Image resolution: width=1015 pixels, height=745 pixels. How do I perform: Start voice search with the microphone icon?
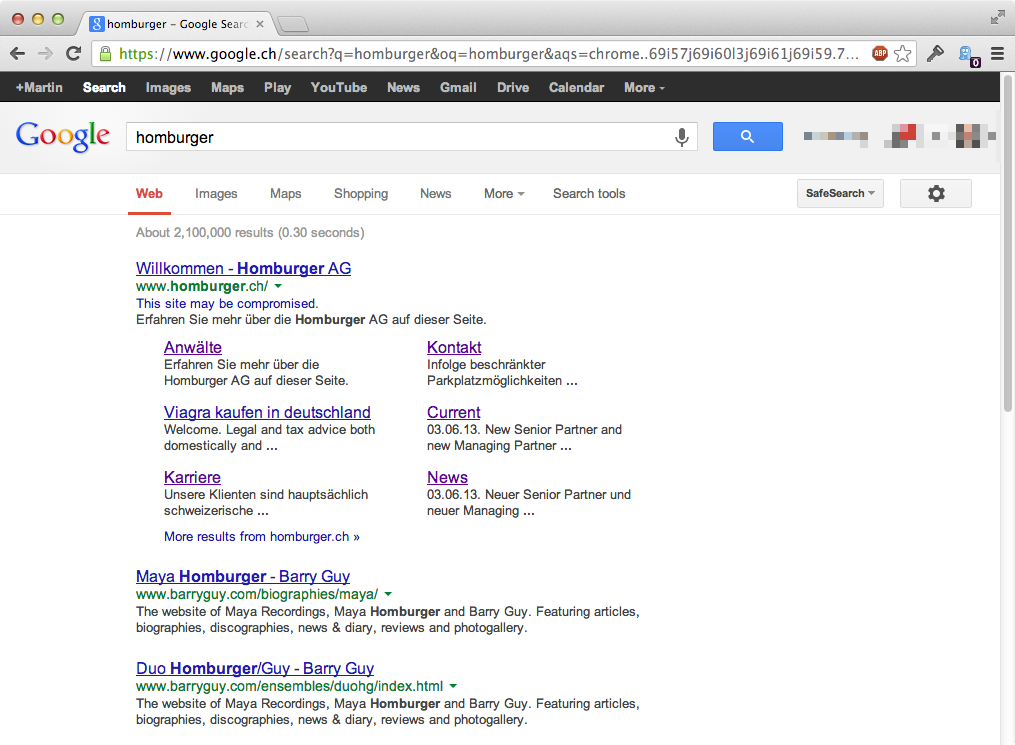[x=682, y=137]
